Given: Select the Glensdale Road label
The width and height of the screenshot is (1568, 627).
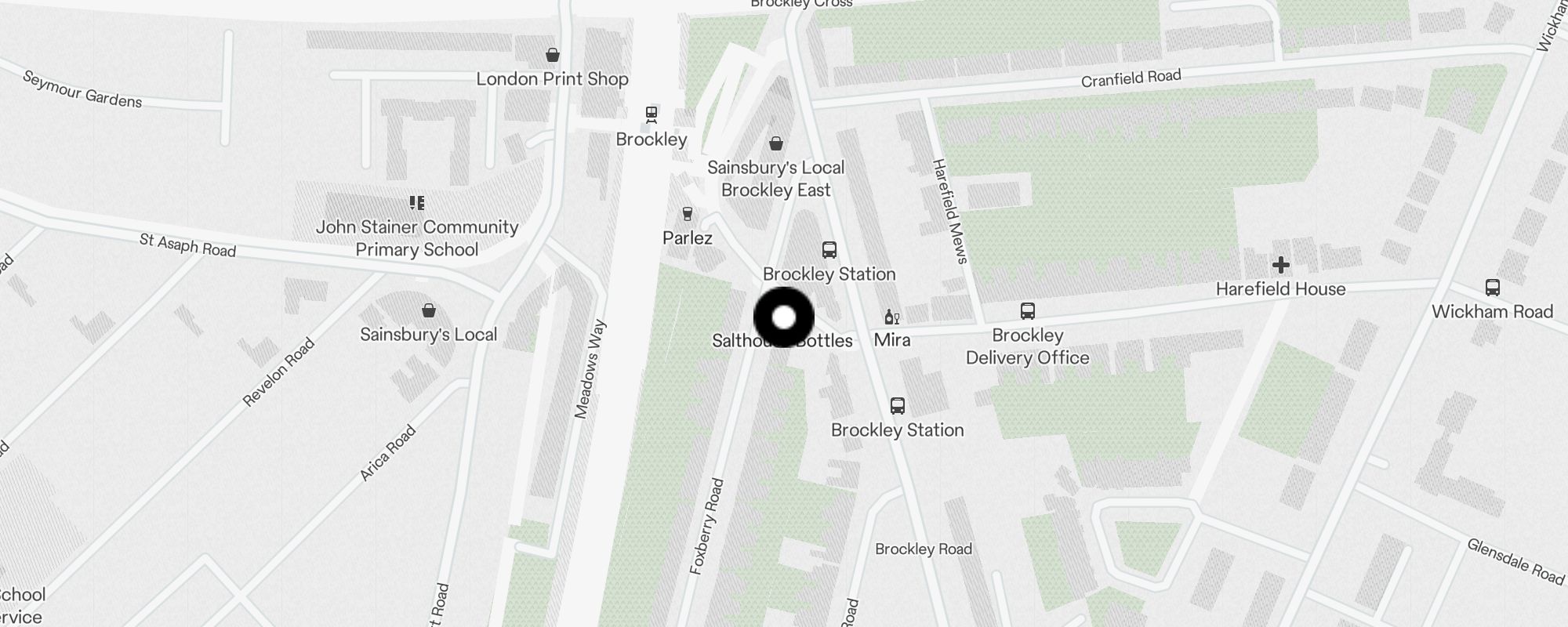Looking at the screenshot, I should (1515, 561).
